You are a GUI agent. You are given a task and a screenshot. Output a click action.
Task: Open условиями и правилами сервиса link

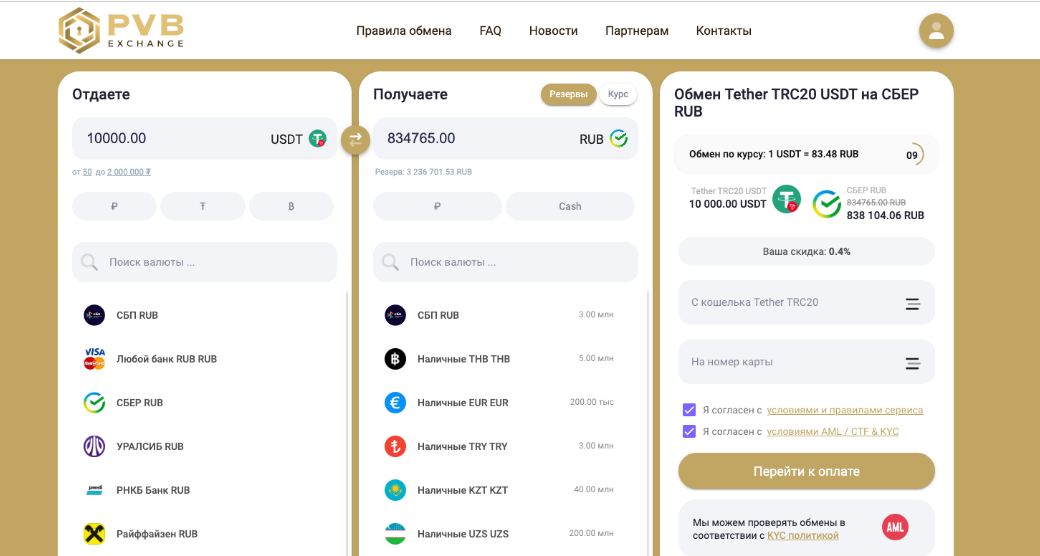click(845, 410)
